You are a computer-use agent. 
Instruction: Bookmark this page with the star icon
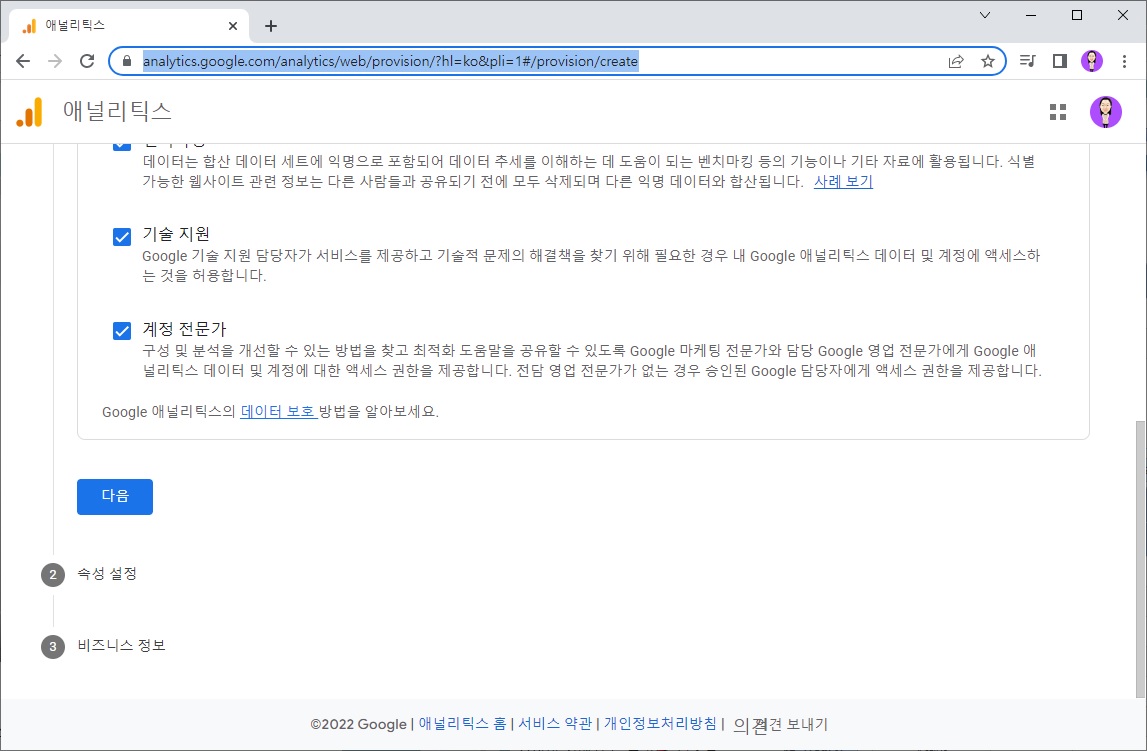coord(988,61)
